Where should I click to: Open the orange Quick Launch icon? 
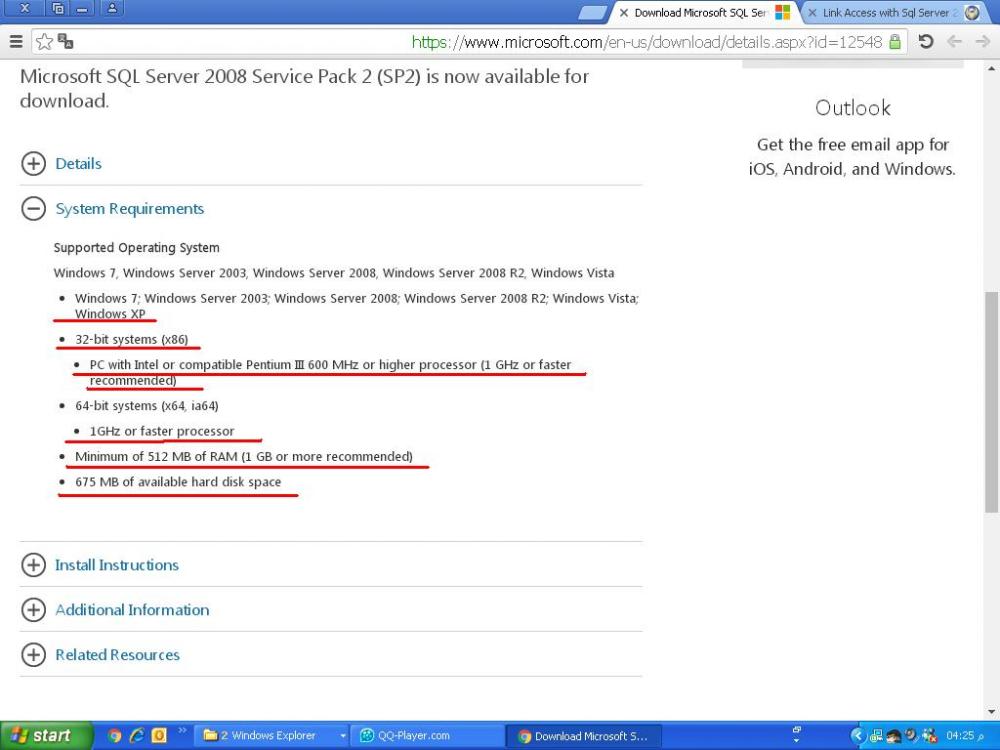(x=159, y=736)
